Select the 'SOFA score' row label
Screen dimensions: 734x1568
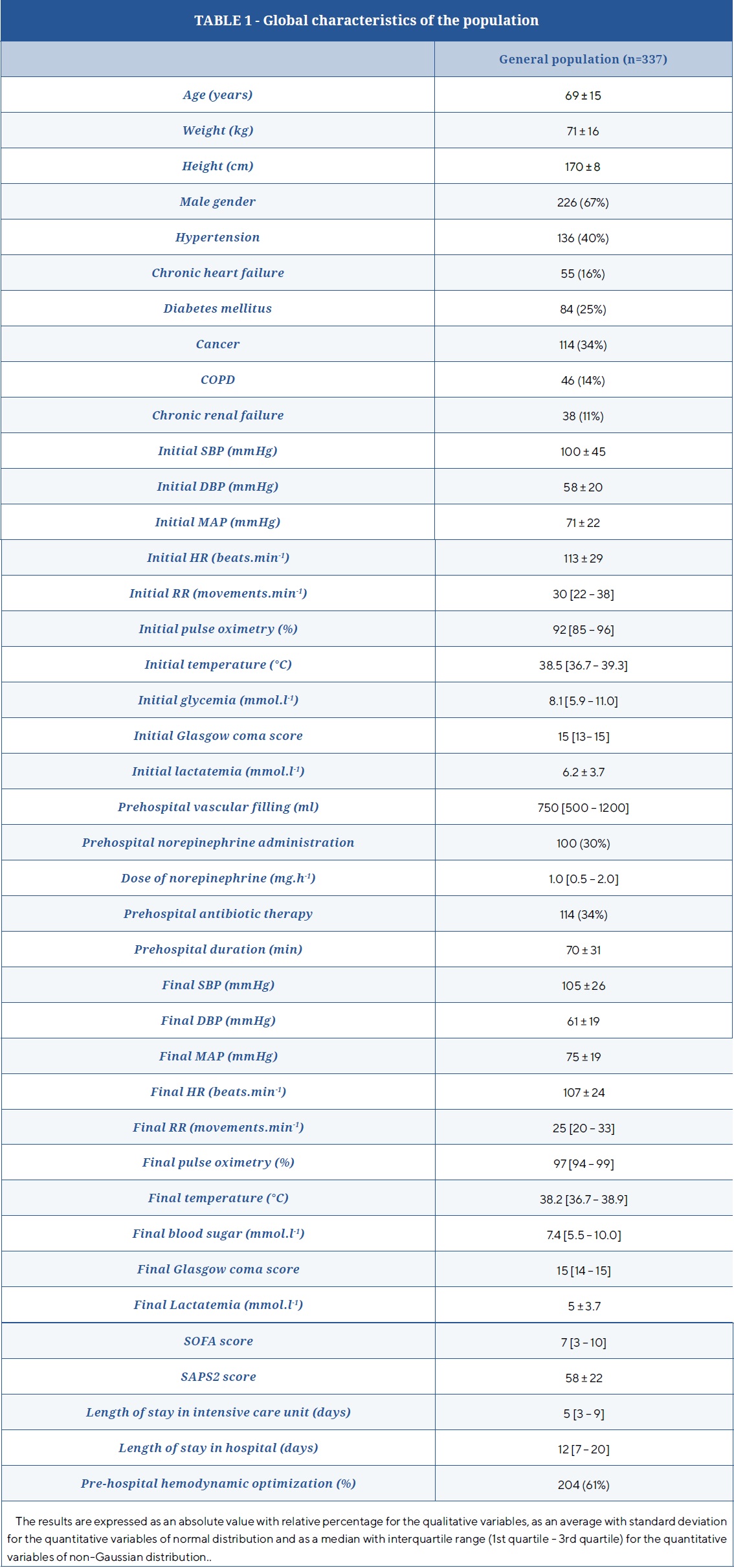tap(218, 1341)
